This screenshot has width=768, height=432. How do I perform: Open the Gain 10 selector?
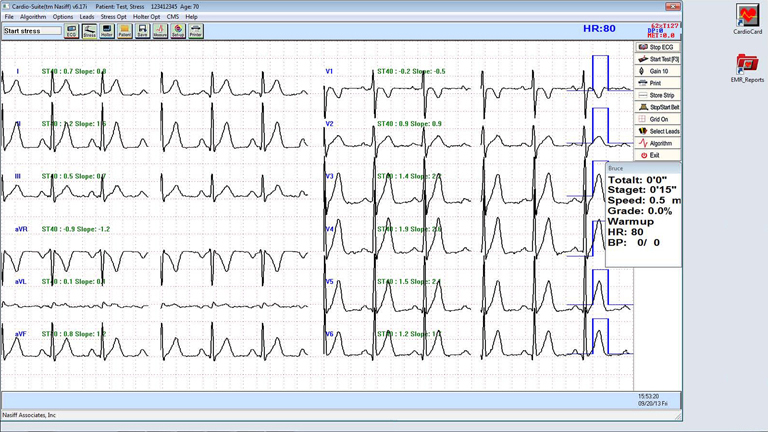[658, 71]
